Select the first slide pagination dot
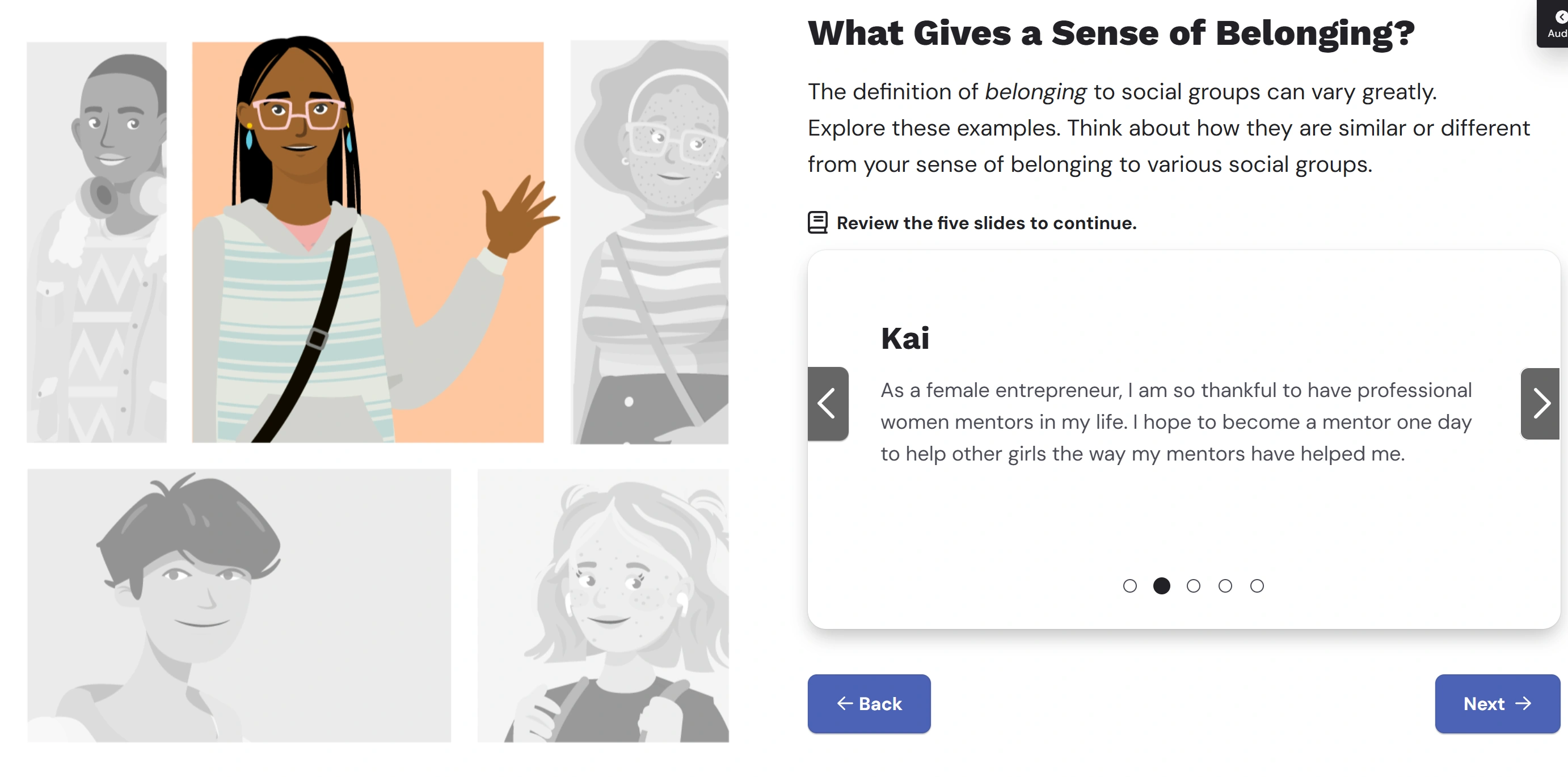The image size is (1568, 777). tap(1129, 585)
